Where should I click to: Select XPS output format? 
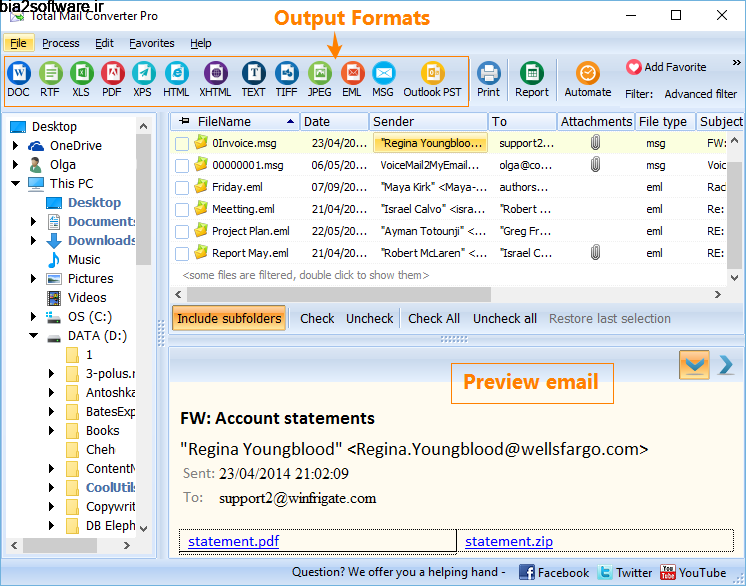coord(143,79)
